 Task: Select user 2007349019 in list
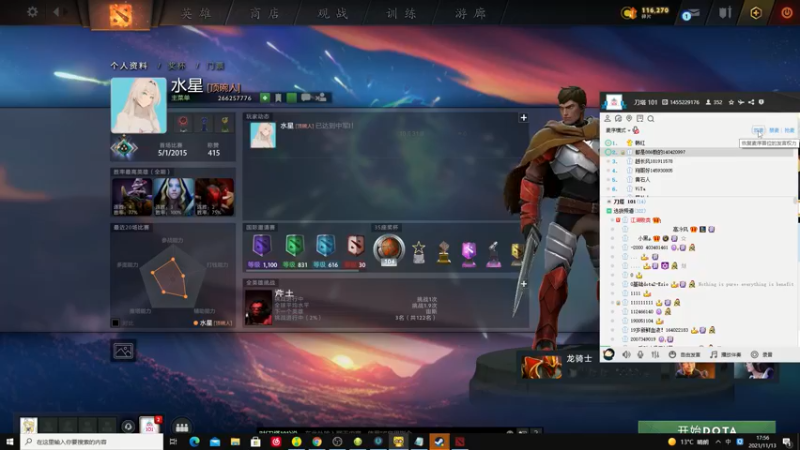pos(643,339)
